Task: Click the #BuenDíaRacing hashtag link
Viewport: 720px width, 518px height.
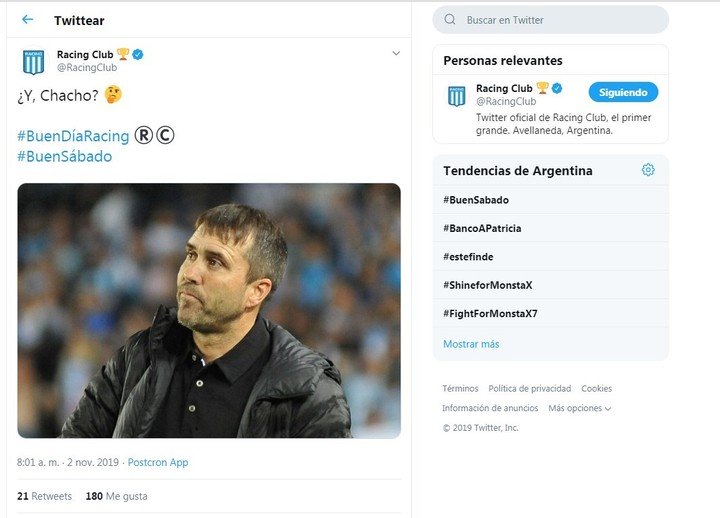Action: [73, 136]
